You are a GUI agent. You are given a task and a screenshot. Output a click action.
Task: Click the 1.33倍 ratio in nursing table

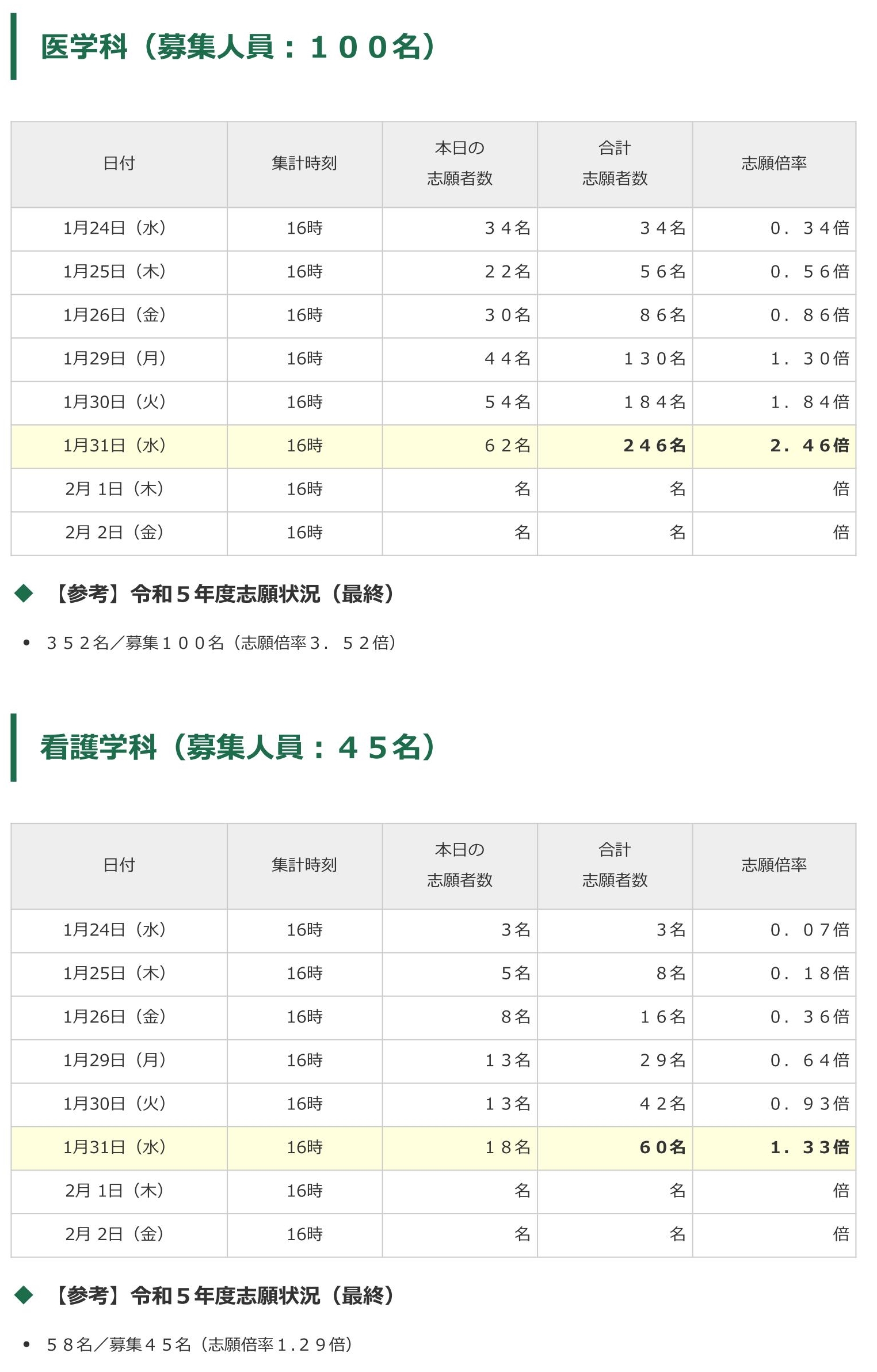tap(809, 1147)
